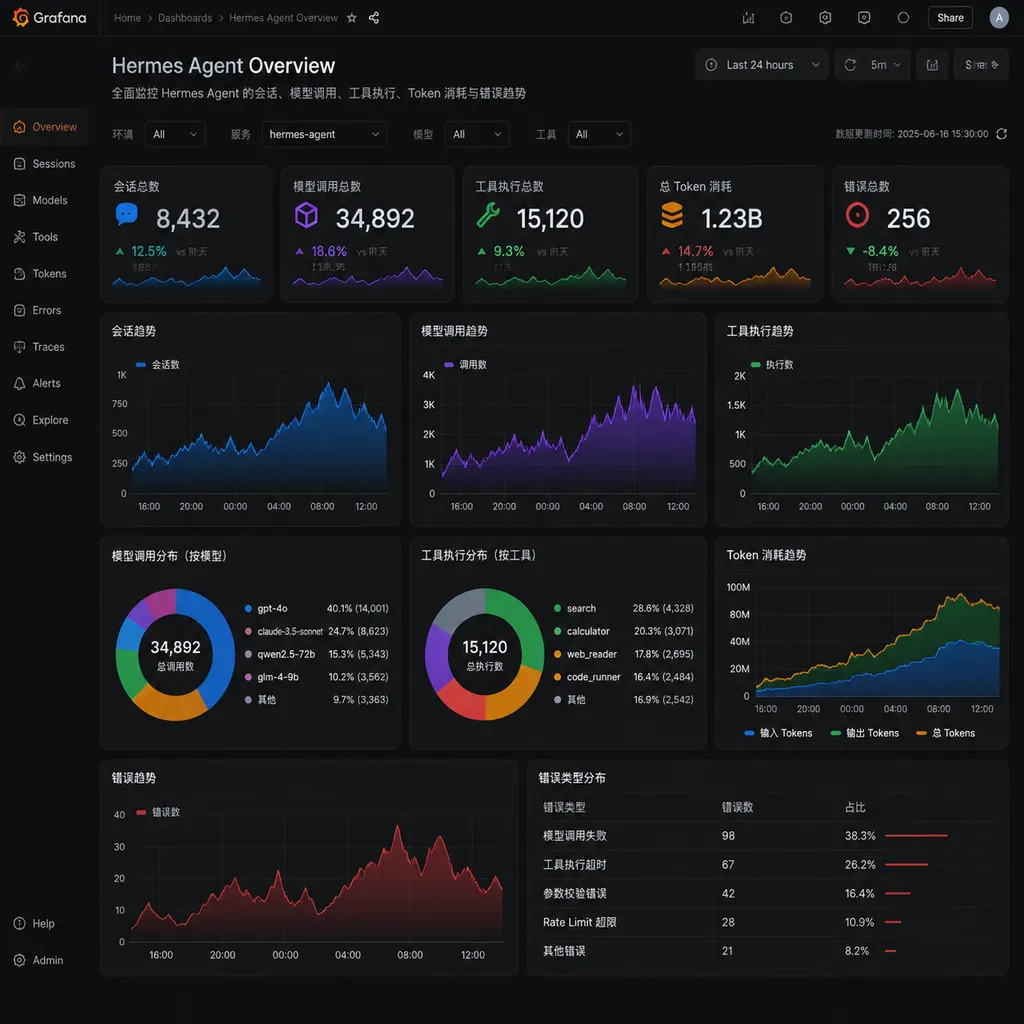Select Overview in the sidebar
The image size is (1024, 1024).
click(44, 127)
